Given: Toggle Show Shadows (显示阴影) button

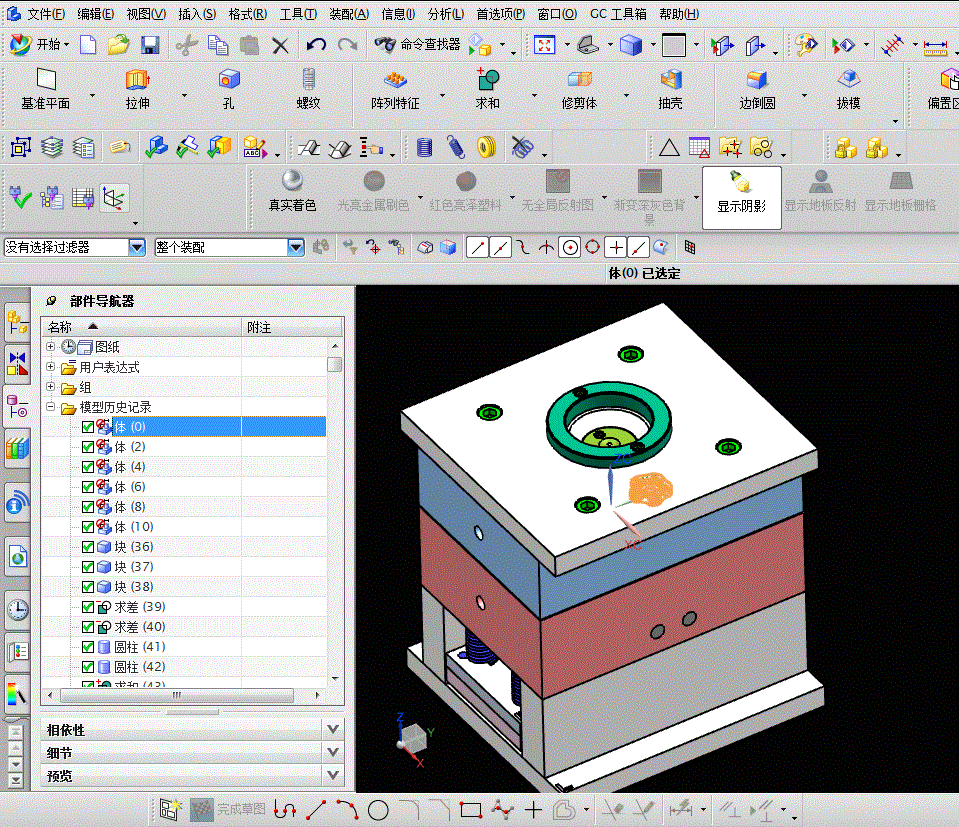Looking at the screenshot, I should [x=741, y=198].
